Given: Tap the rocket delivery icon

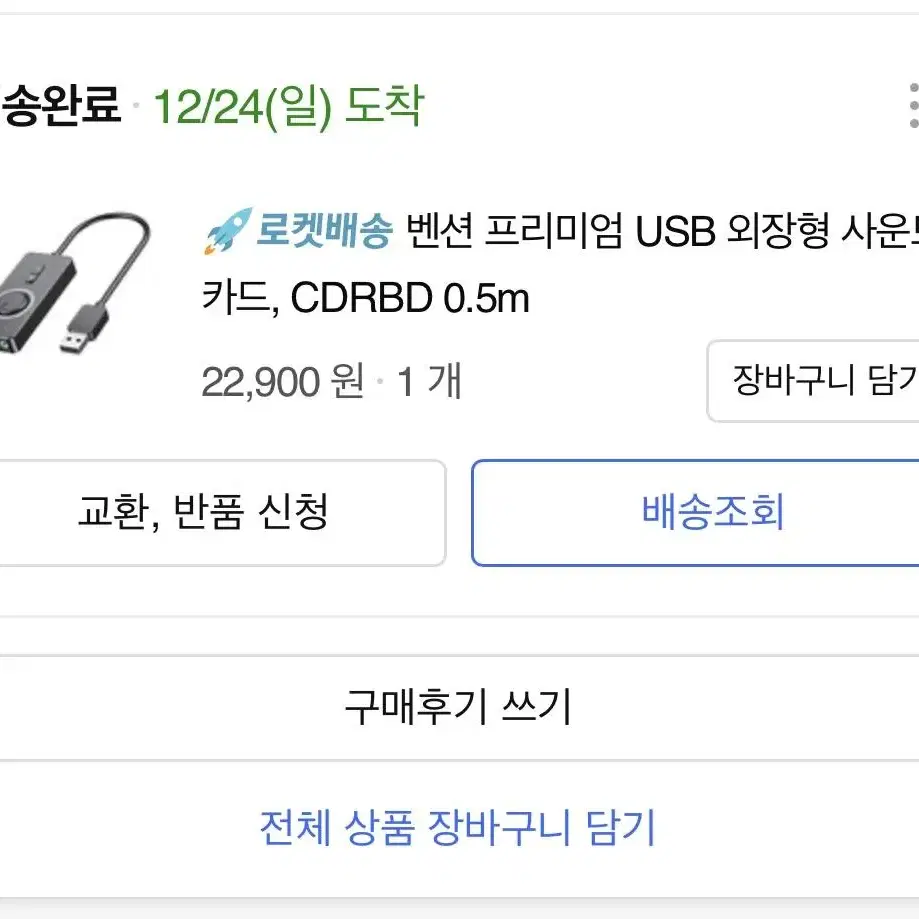Looking at the screenshot, I should 229,230.
